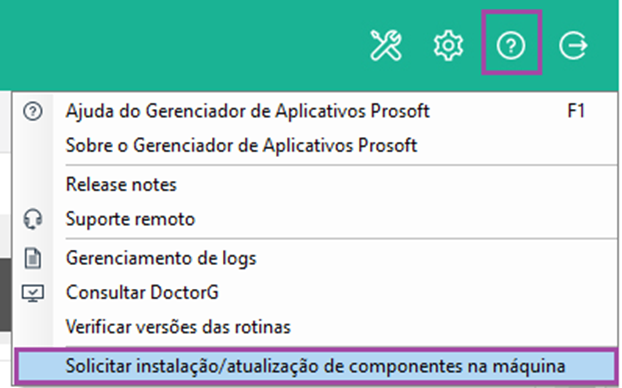Click the monitor icon beside Consultar DoctorG

[33, 294]
